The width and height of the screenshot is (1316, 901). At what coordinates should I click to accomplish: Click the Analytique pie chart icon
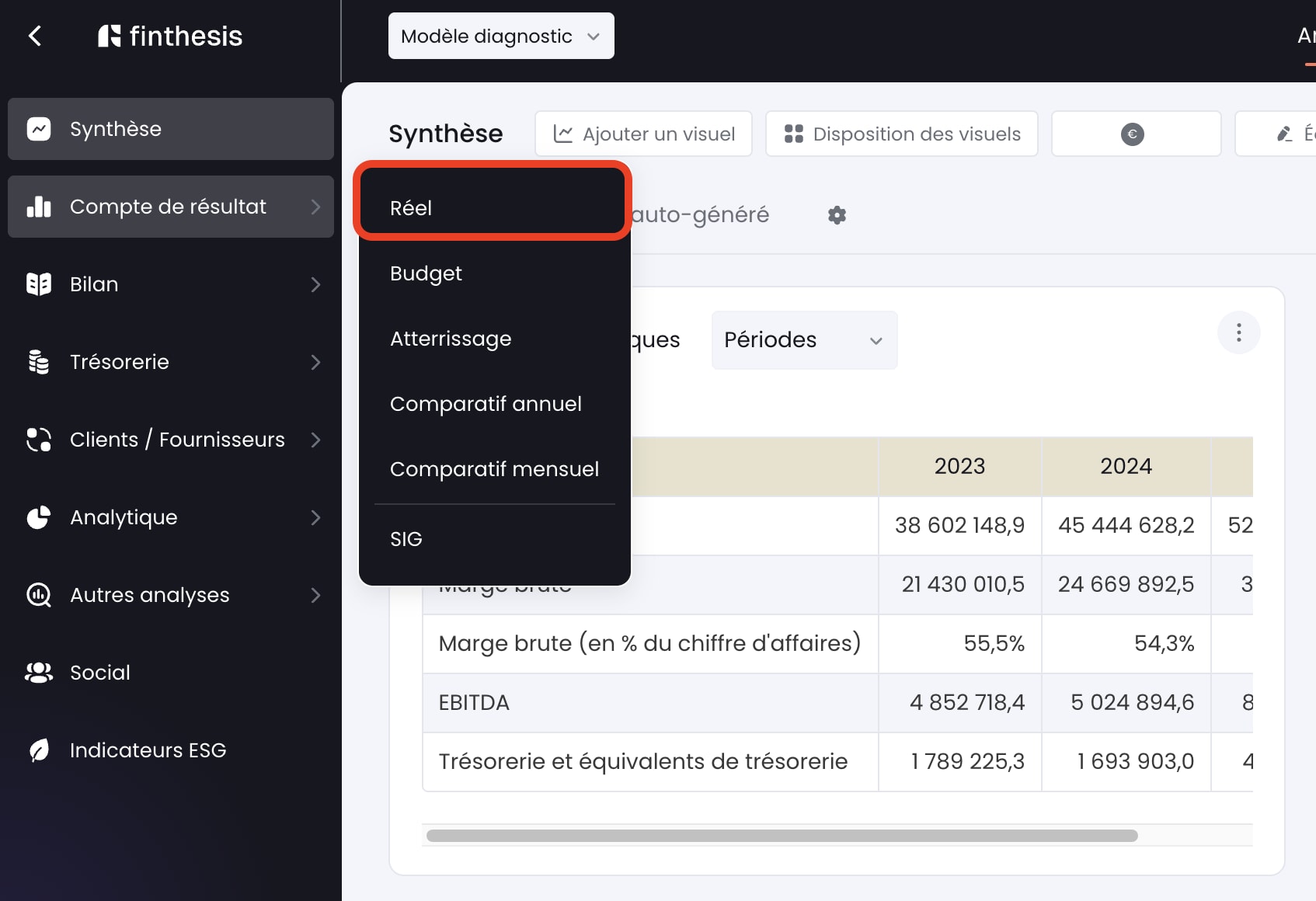tap(39, 517)
